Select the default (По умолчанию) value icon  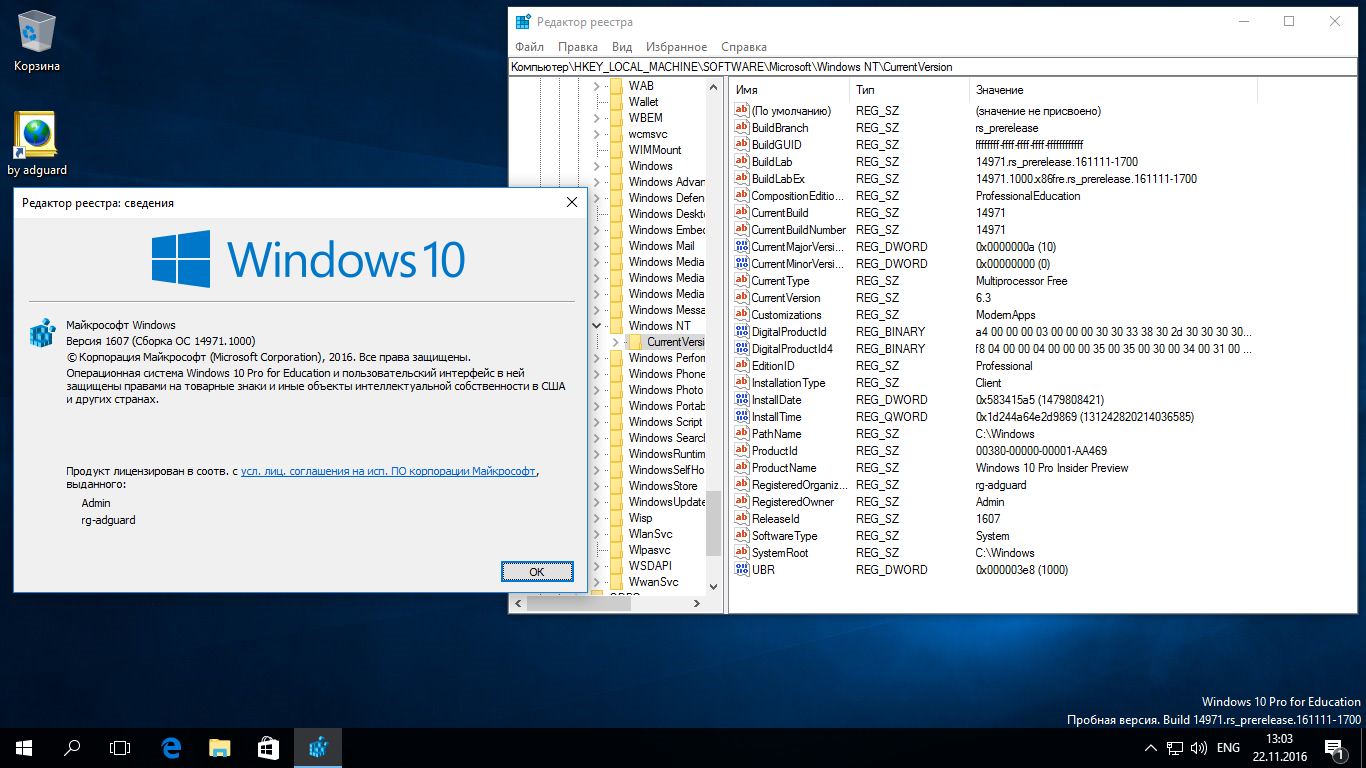(x=742, y=111)
